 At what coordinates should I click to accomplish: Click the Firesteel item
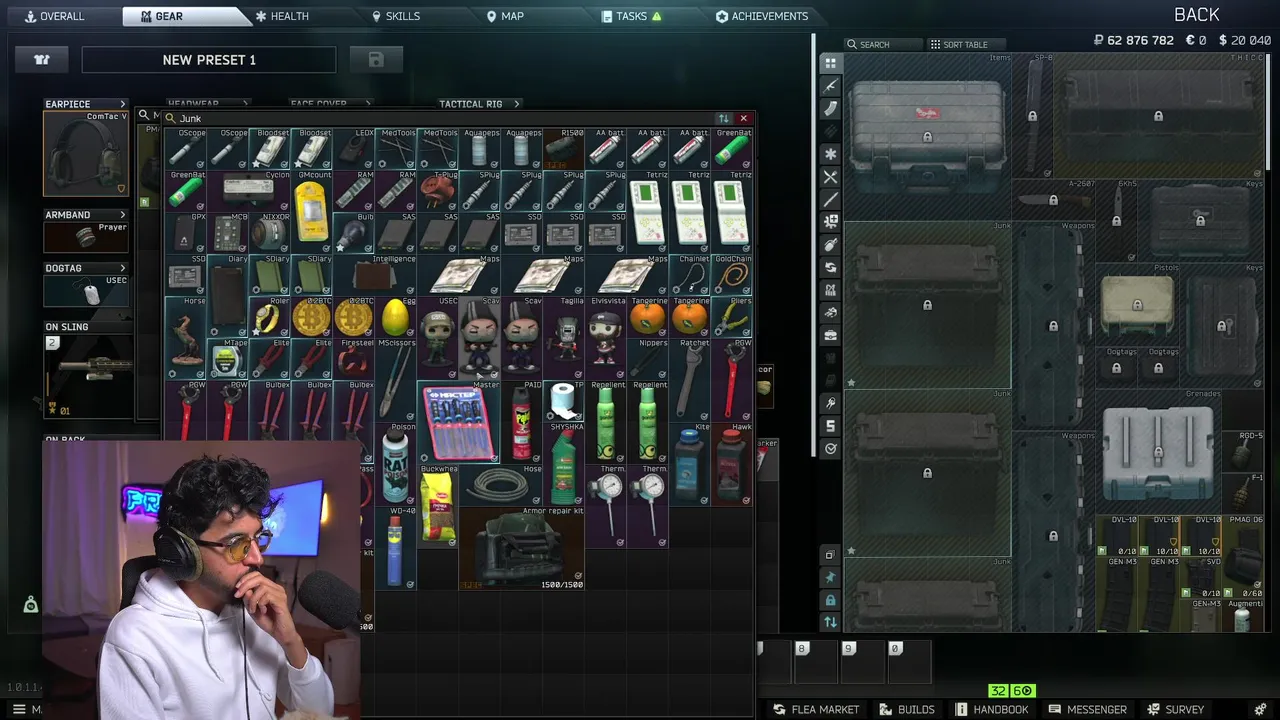pyautogui.click(x=353, y=359)
